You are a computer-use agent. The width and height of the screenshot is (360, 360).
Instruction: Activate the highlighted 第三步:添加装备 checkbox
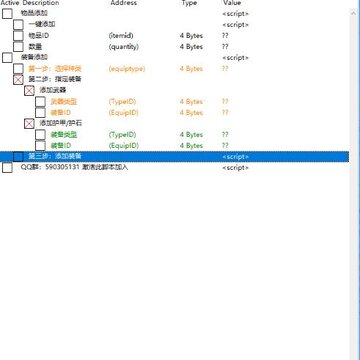click(18, 157)
